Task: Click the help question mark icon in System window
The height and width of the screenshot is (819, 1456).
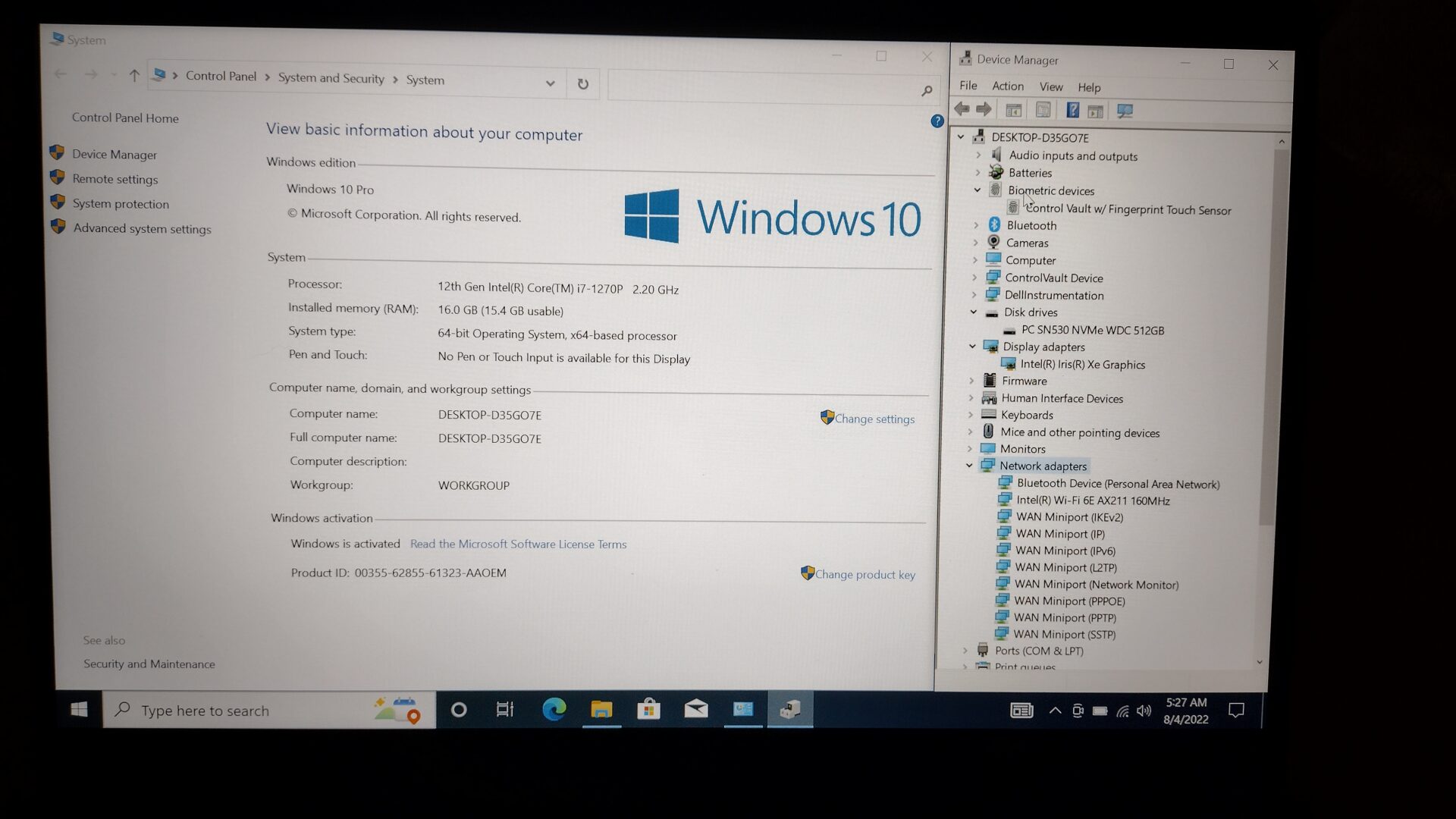Action: [x=937, y=121]
